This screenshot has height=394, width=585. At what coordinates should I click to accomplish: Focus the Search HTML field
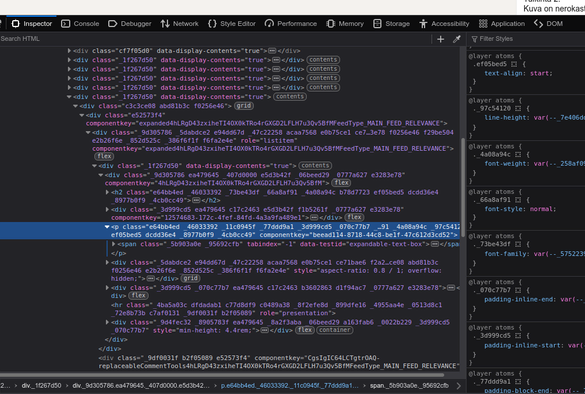215,39
